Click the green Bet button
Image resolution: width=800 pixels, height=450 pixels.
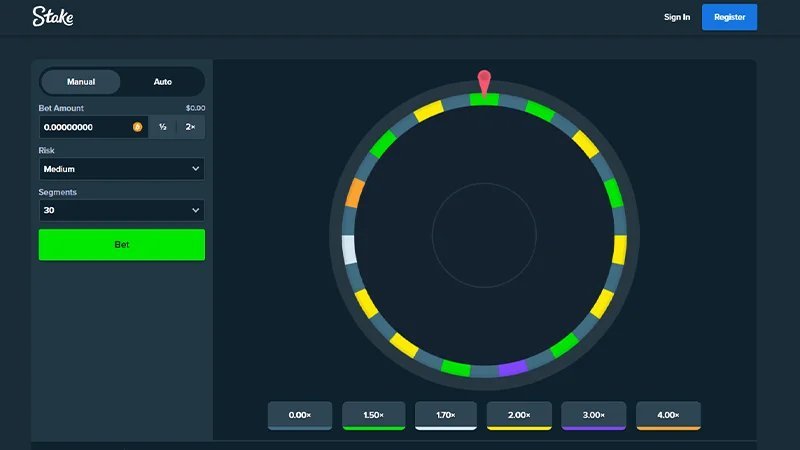[x=121, y=244]
